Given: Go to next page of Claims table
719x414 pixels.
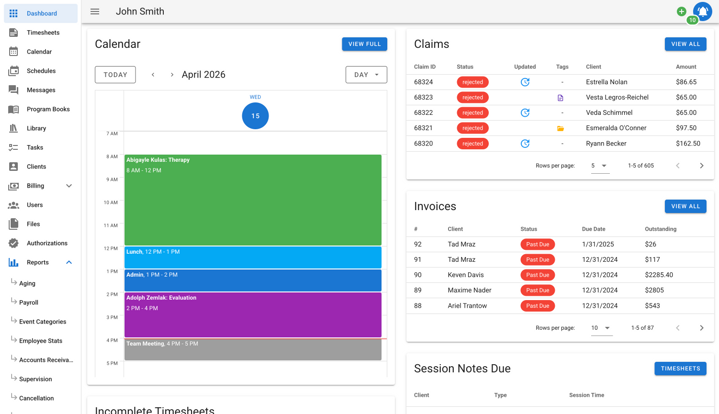Looking at the screenshot, I should tap(701, 166).
